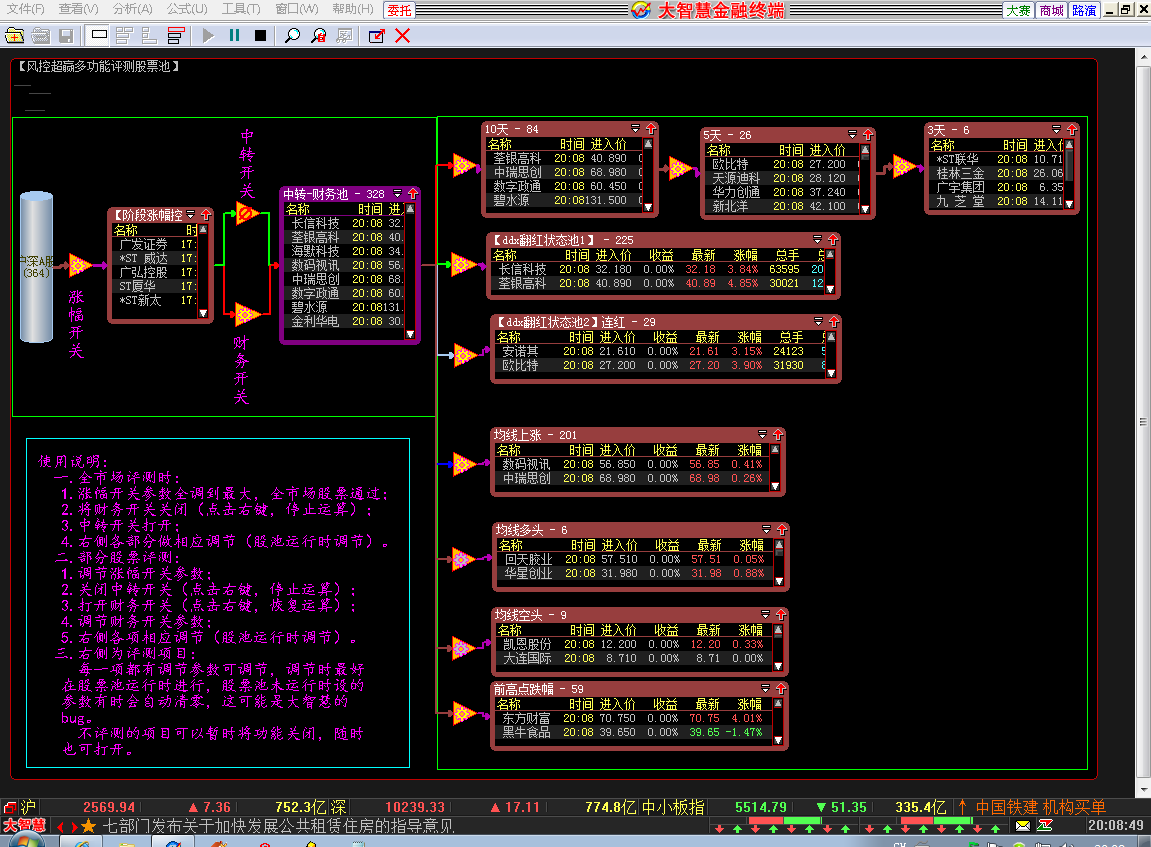Open the dropdown of the 10天 - 84 panel
Screen dimensions: 1151x847
[635, 128]
